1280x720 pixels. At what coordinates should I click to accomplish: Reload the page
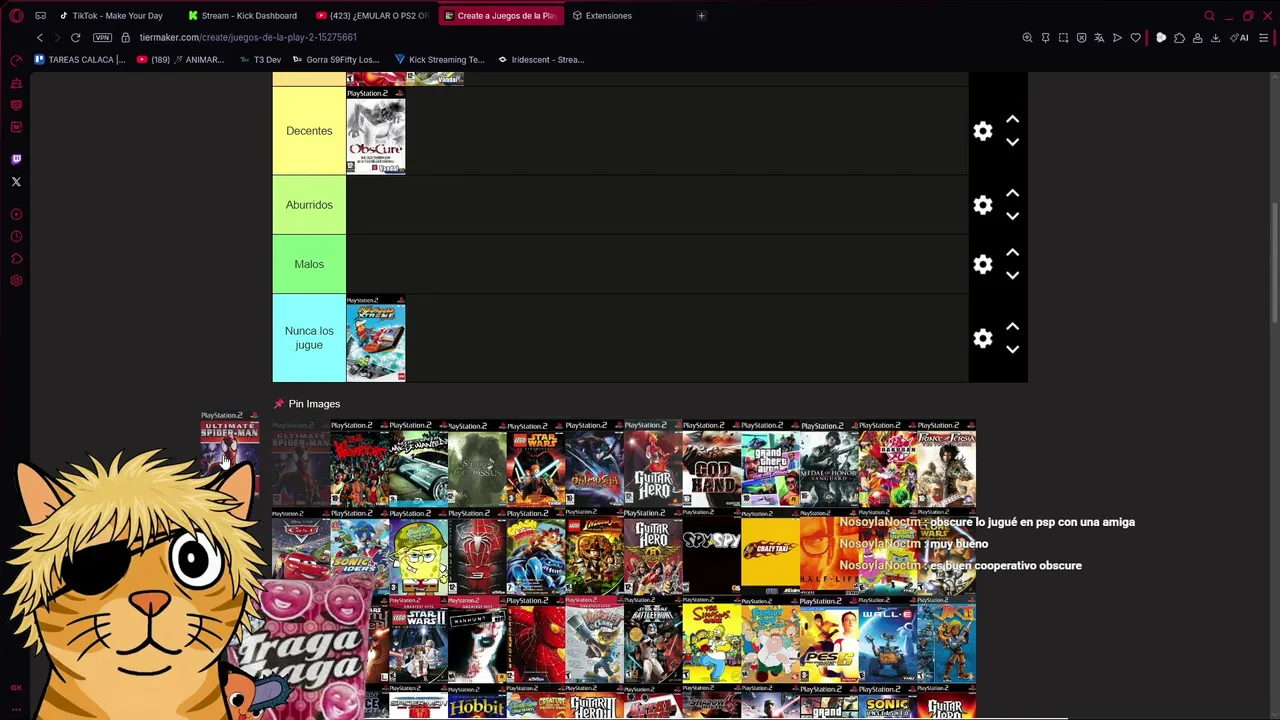[75, 38]
